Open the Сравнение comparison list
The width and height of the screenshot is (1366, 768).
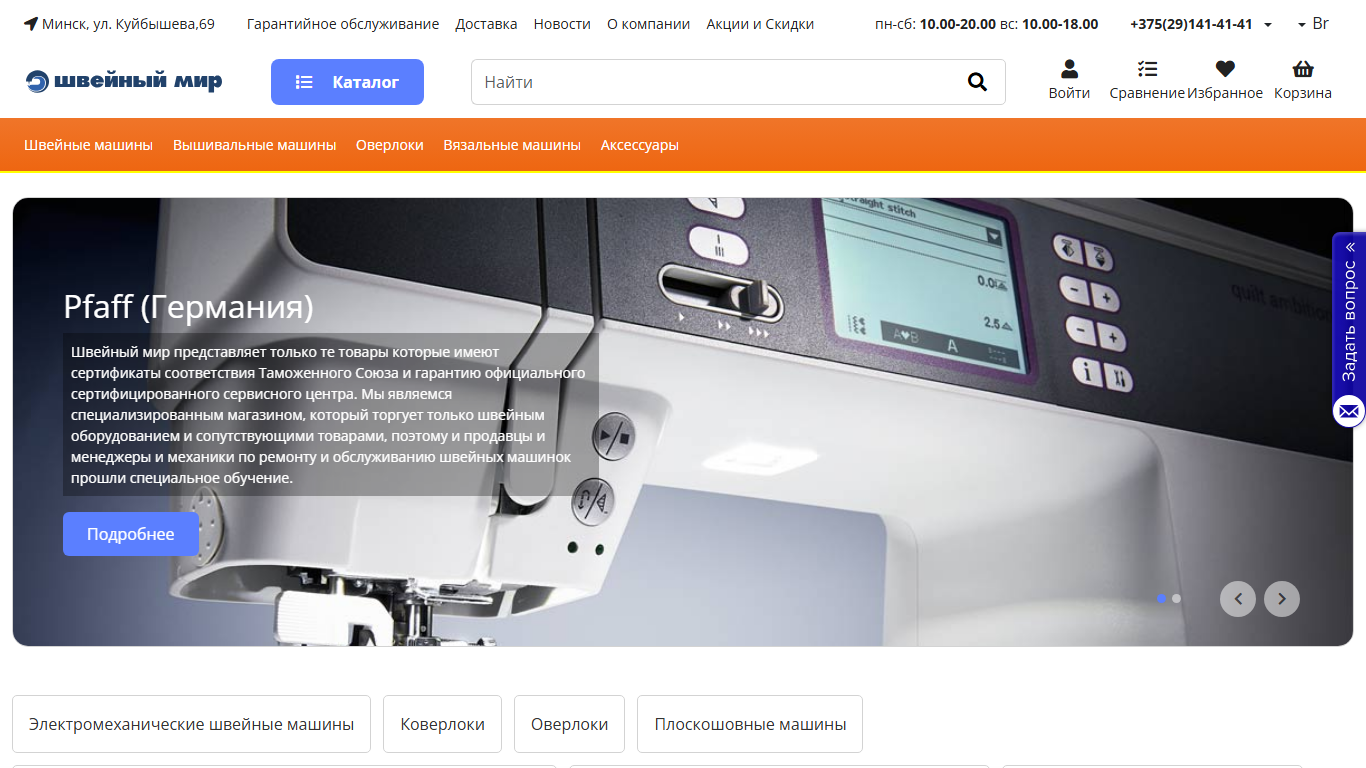1147,80
